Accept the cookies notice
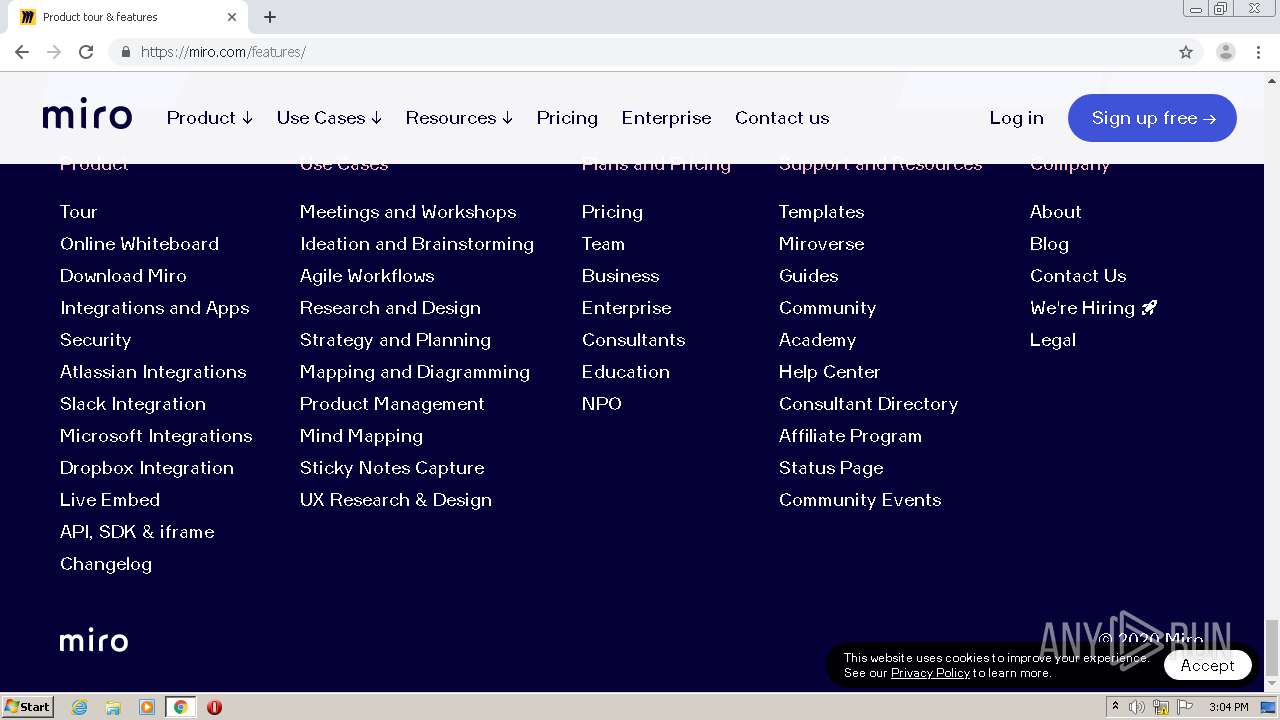Screen dimensions: 1280x720 click(x=1207, y=665)
